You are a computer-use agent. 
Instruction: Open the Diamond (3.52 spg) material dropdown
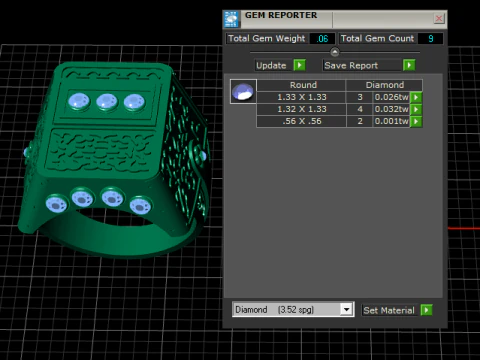[293, 310]
